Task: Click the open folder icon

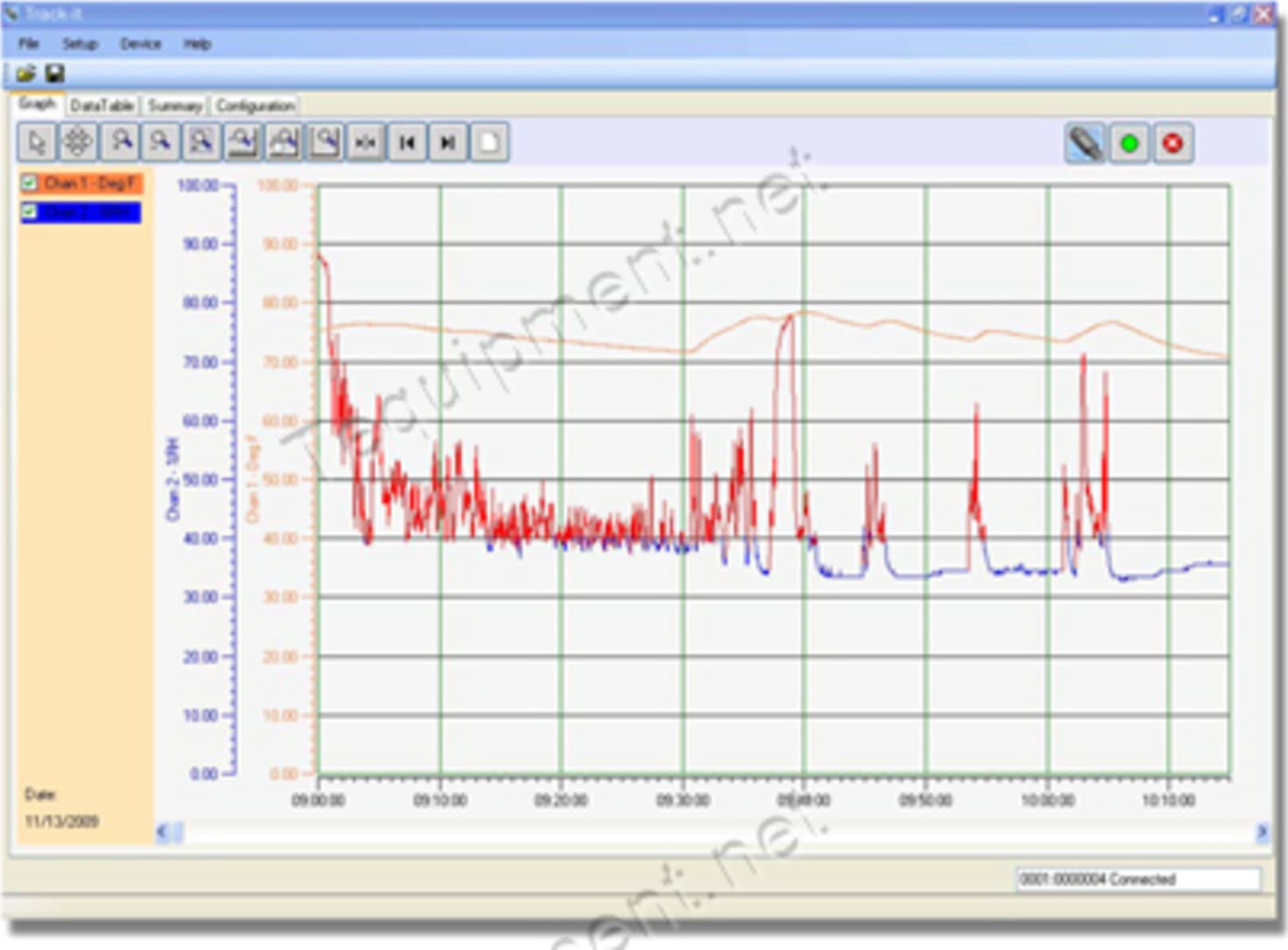Action: click(x=25, y=74)
